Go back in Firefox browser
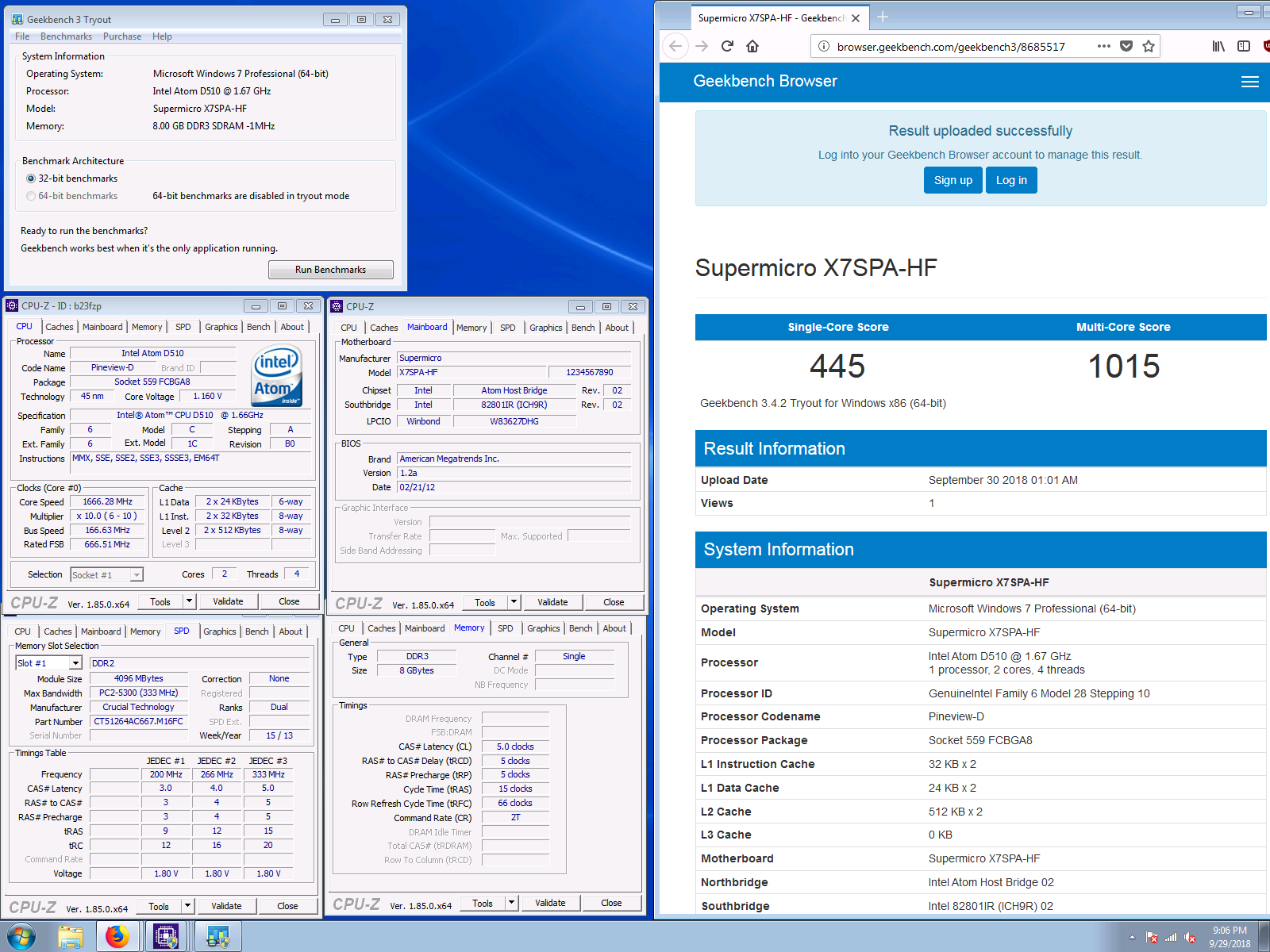The height and width of the screenshot is (952, 1270). 675,46
